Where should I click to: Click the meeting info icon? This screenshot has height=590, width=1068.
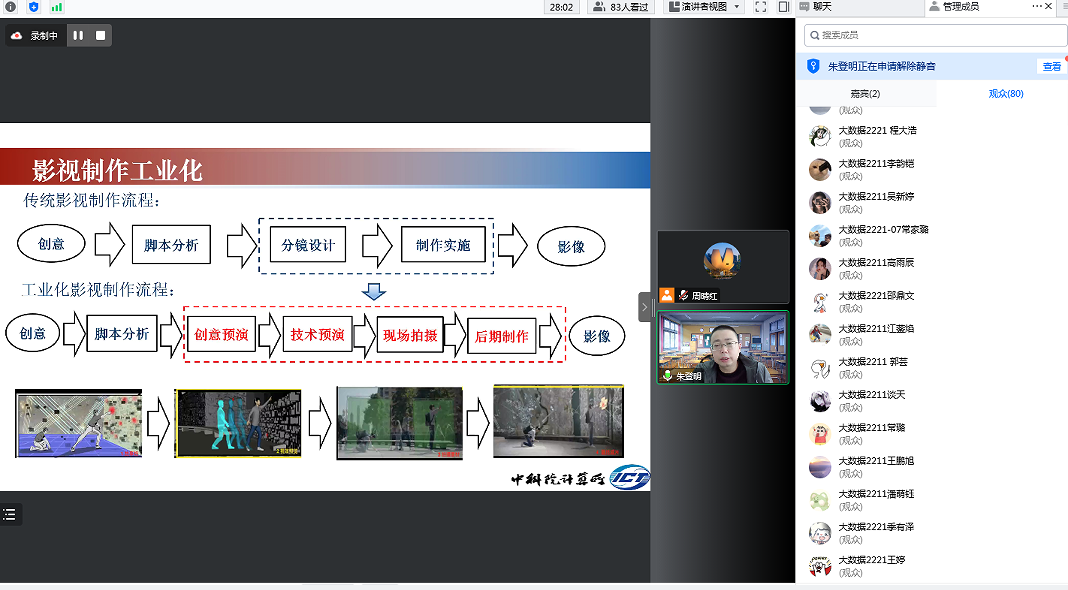[10, 7]
